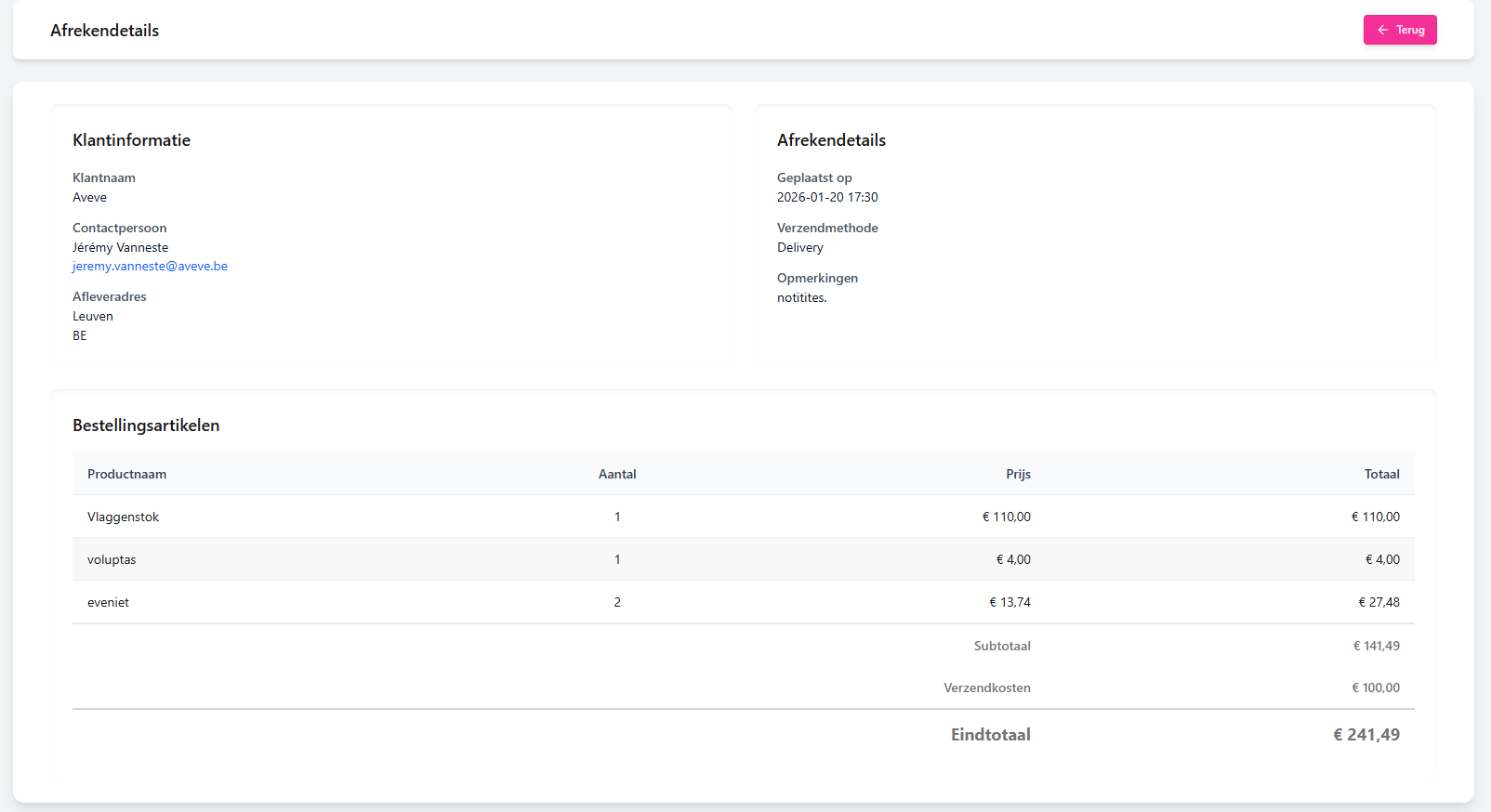1491x812 pixels.
Task: Click the Bestellingsartikelen section heading
Action: coord(146,426)
